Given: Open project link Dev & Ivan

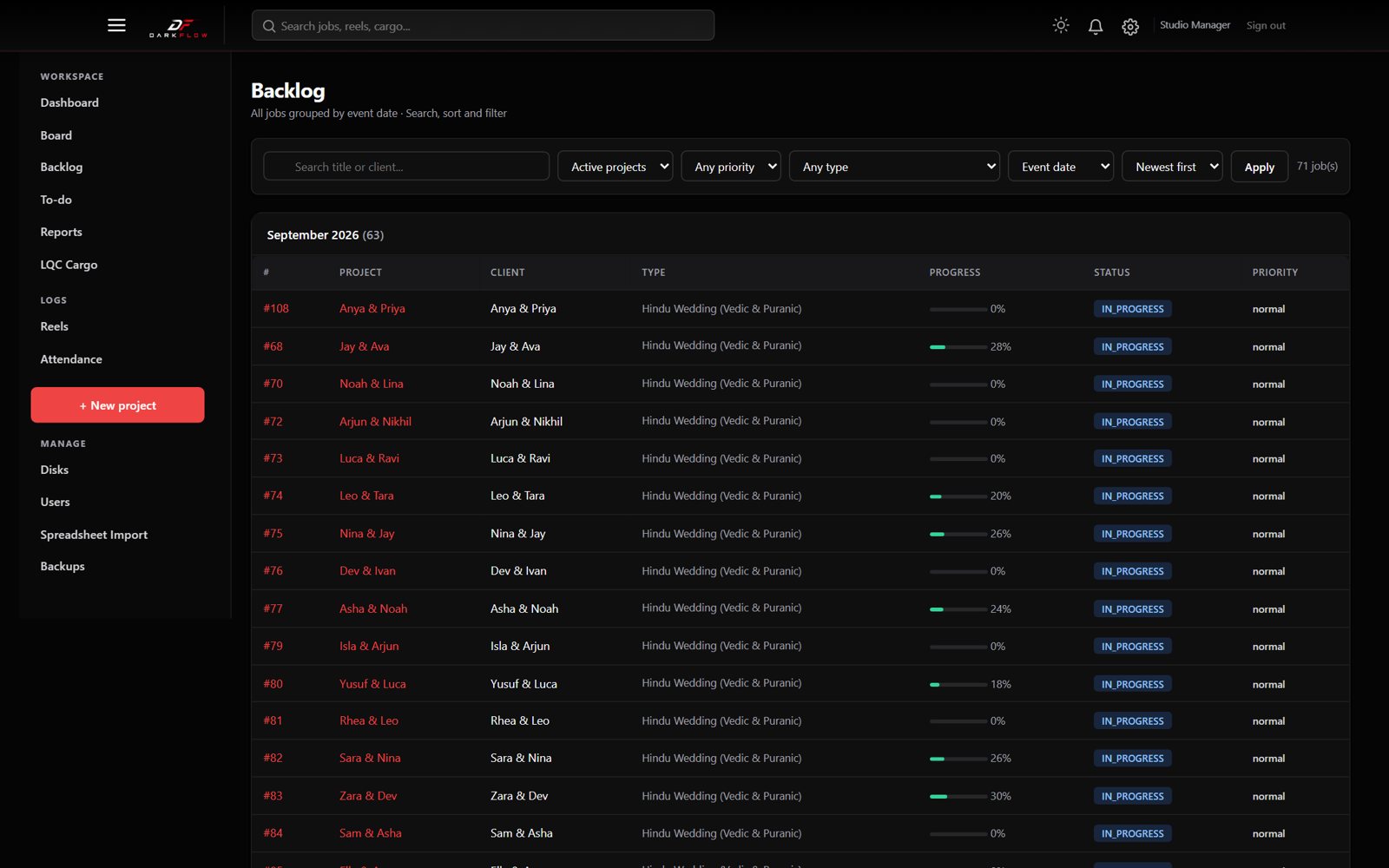Looking at the screenshot, I should [x=367, y=571].
